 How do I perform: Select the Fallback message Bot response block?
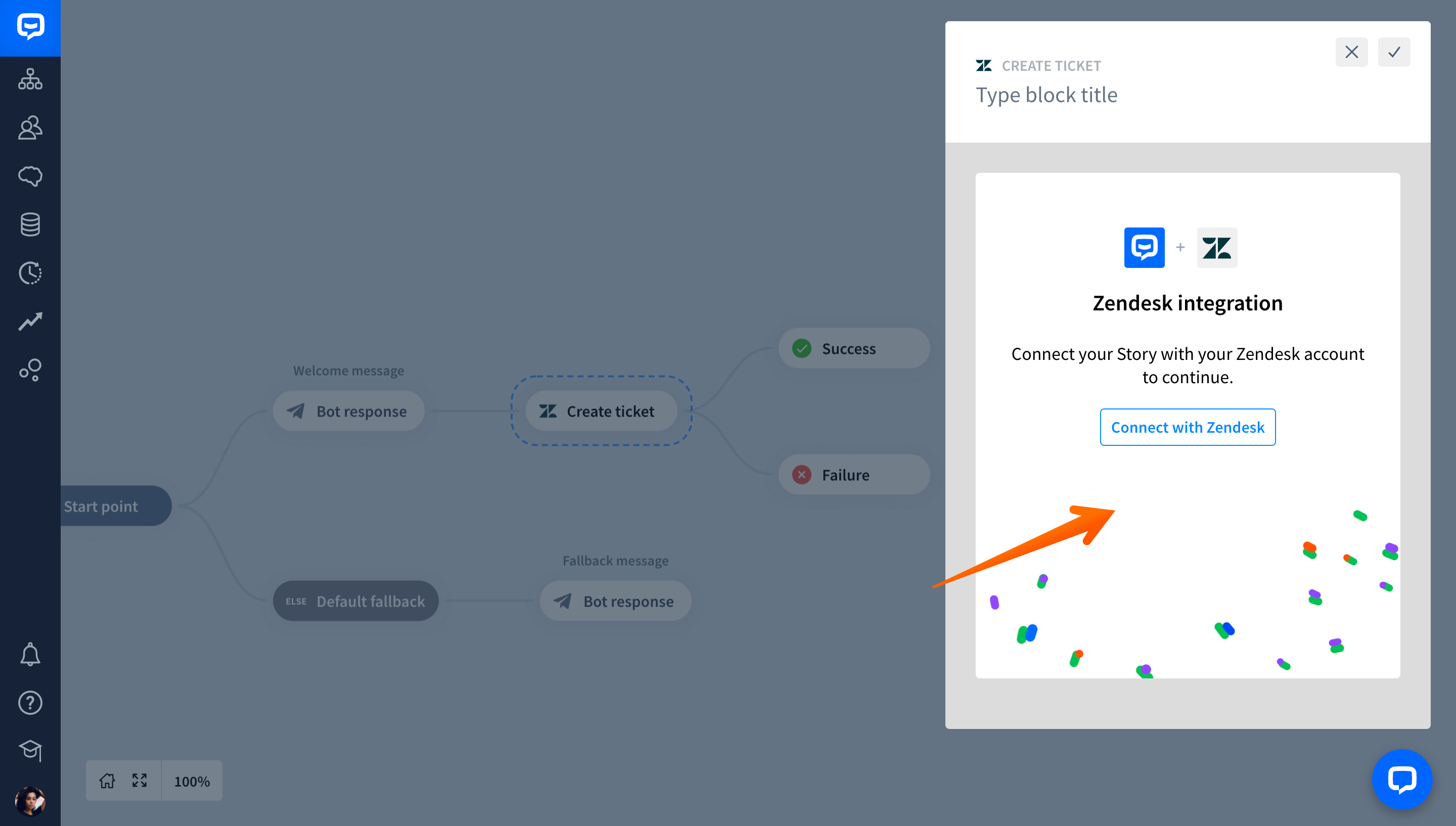pos(615,601)
